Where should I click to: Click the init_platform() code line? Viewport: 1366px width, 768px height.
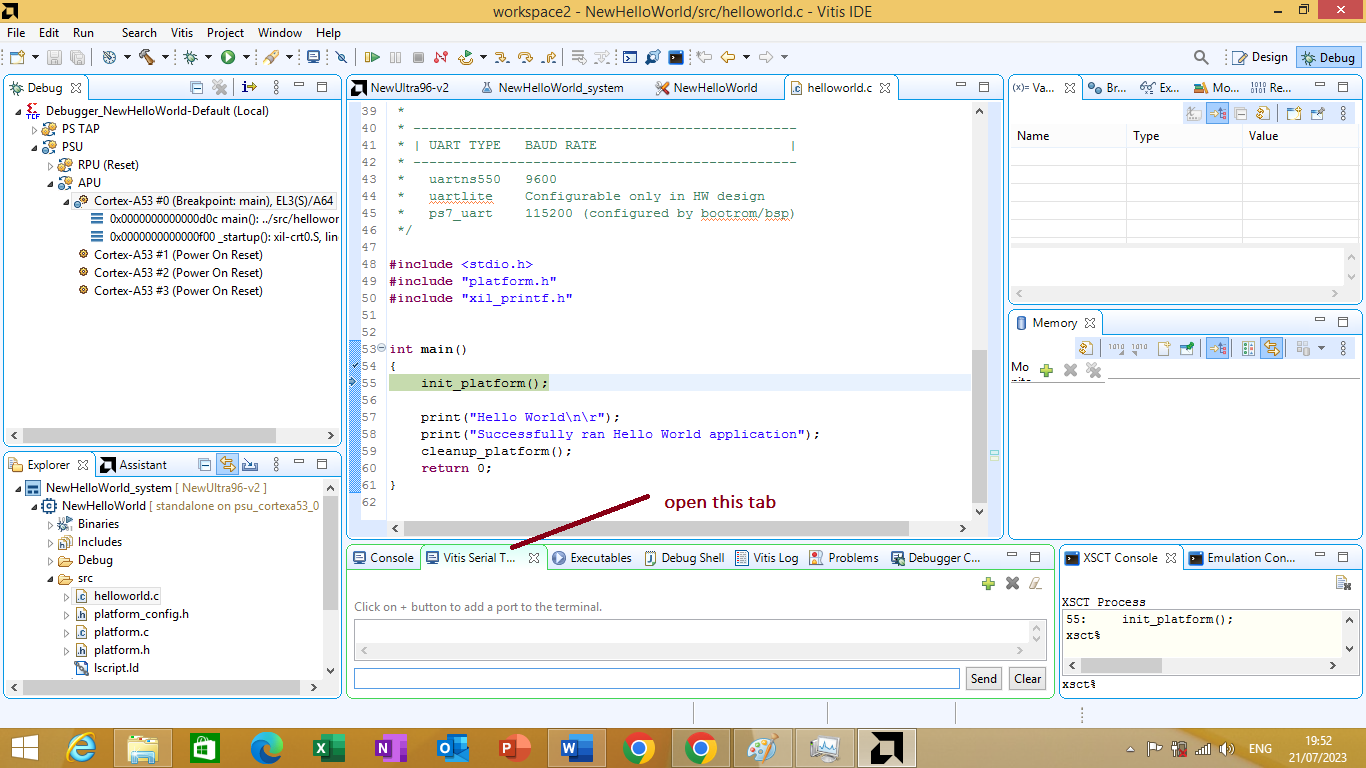pos(485,383)
